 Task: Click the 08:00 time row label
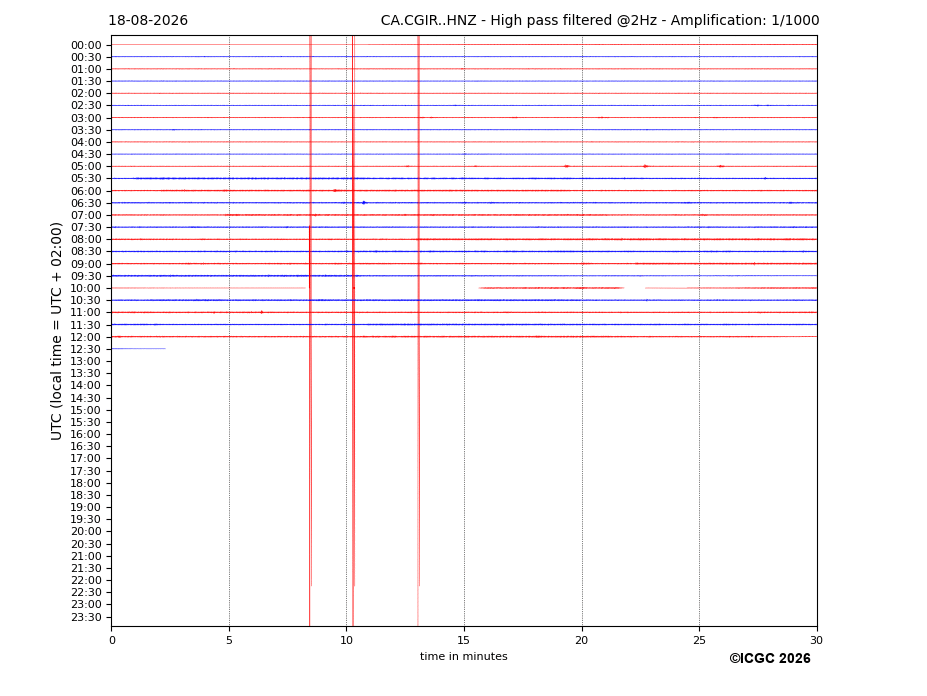(86, 239)
